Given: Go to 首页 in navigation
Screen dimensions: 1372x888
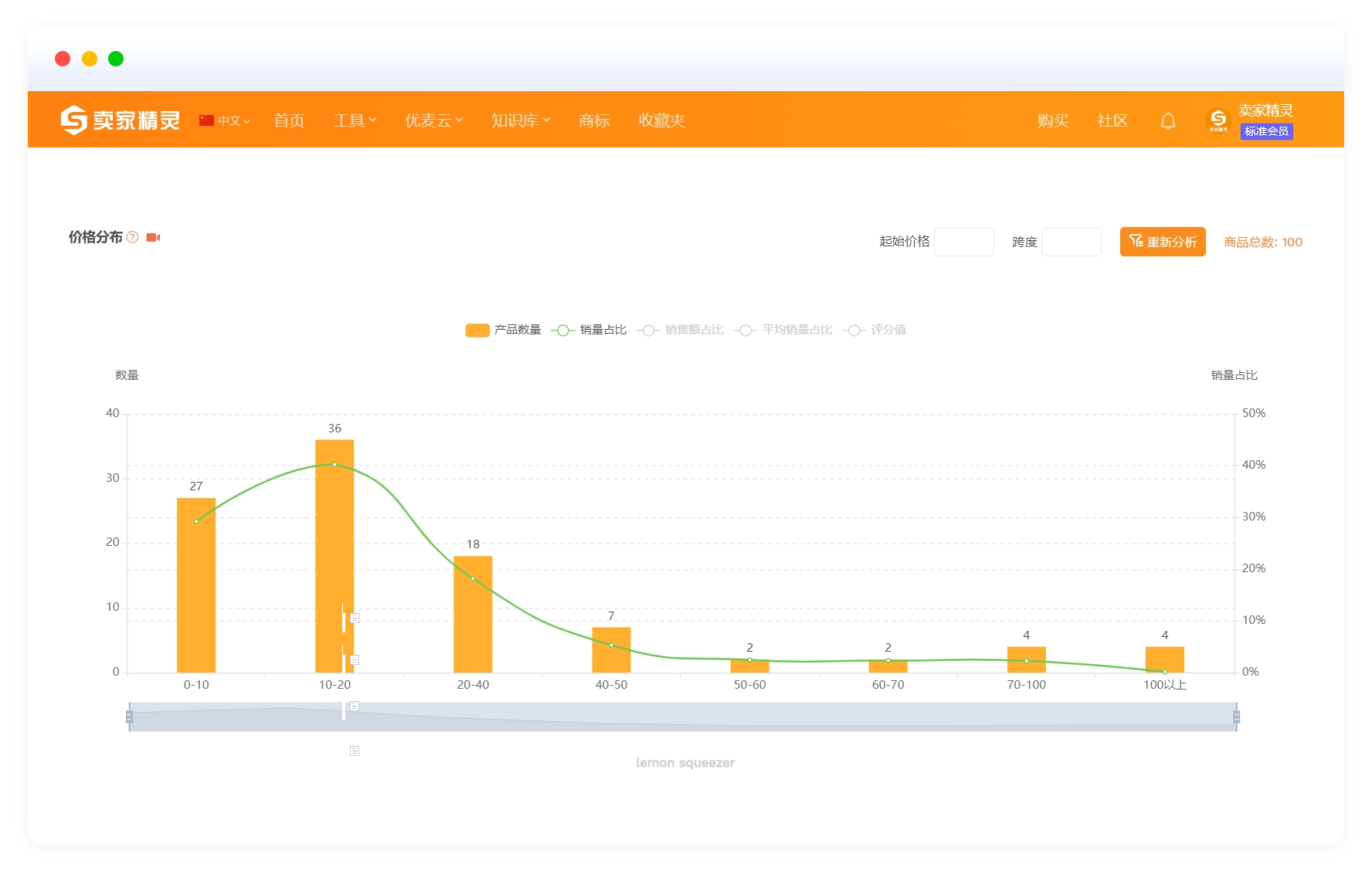Looking at the screenshot, I should click(x=289, y=120).
